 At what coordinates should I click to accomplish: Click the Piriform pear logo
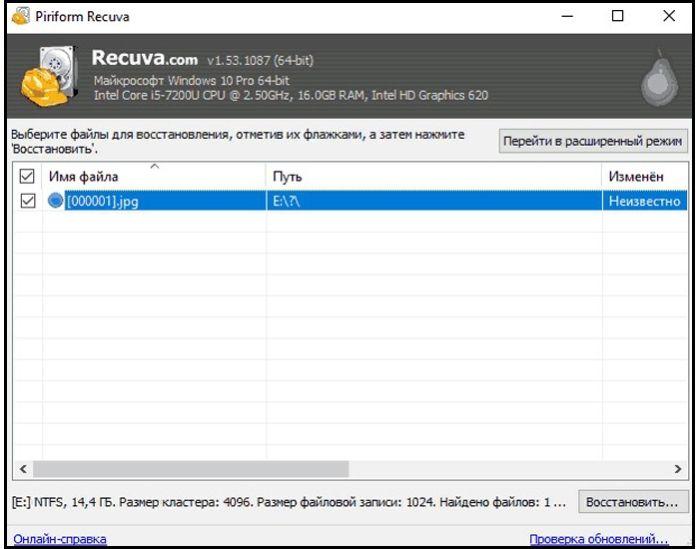[660, 78]
